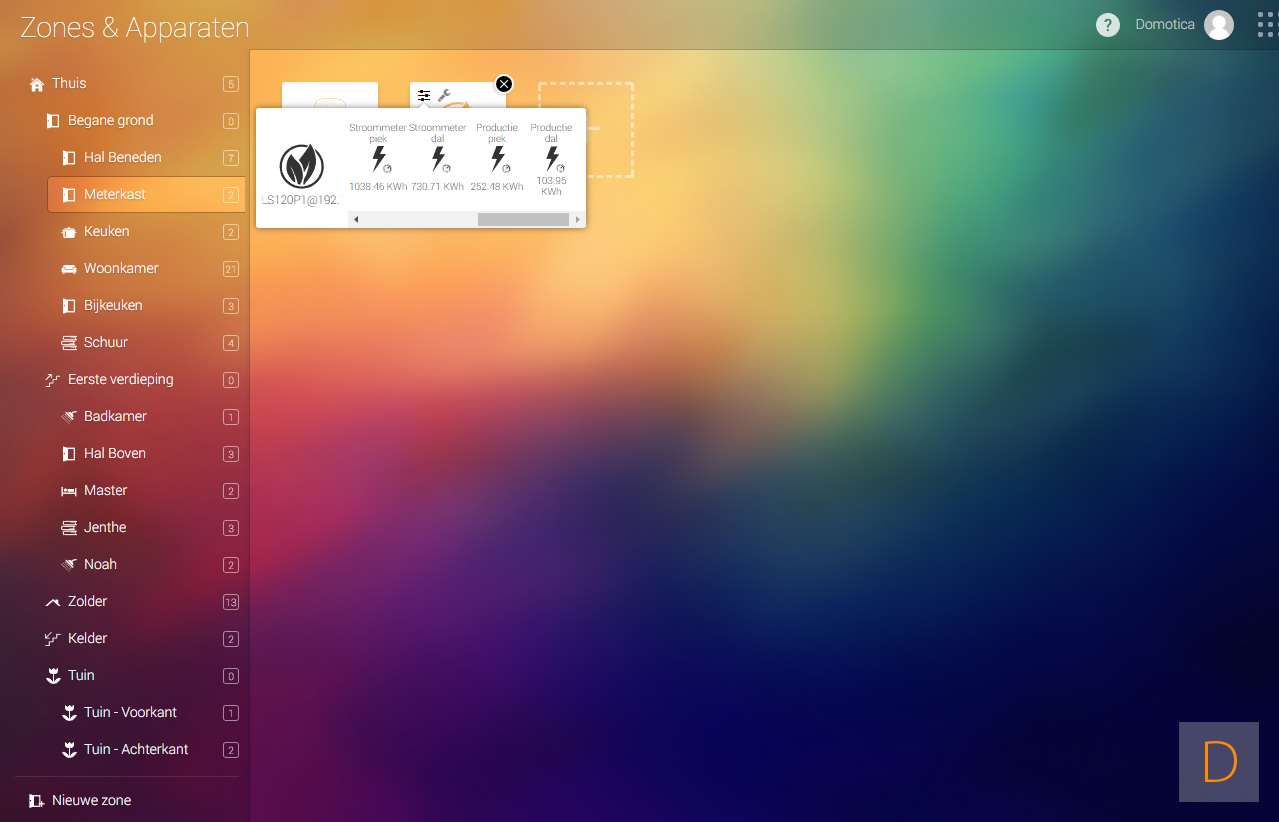Click the Productie piek lightning icon
1279x822 pixels.
click(498, 160)
